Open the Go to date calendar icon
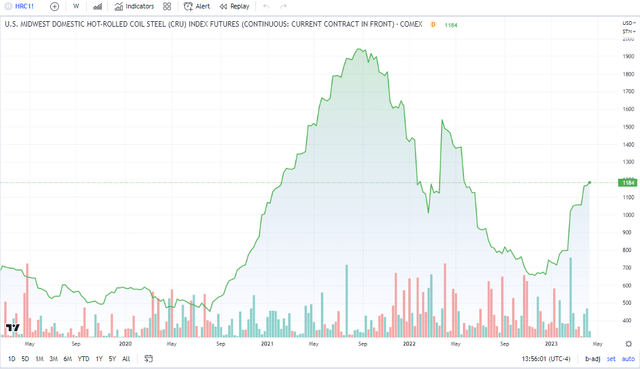This screenshot has height=369, width=640. (x=149, y=359)
